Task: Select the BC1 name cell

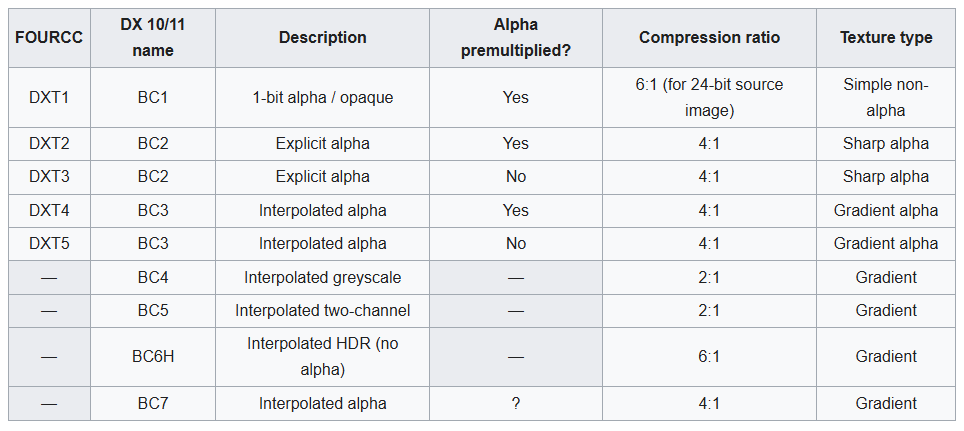Action: (x=153, y=98)
